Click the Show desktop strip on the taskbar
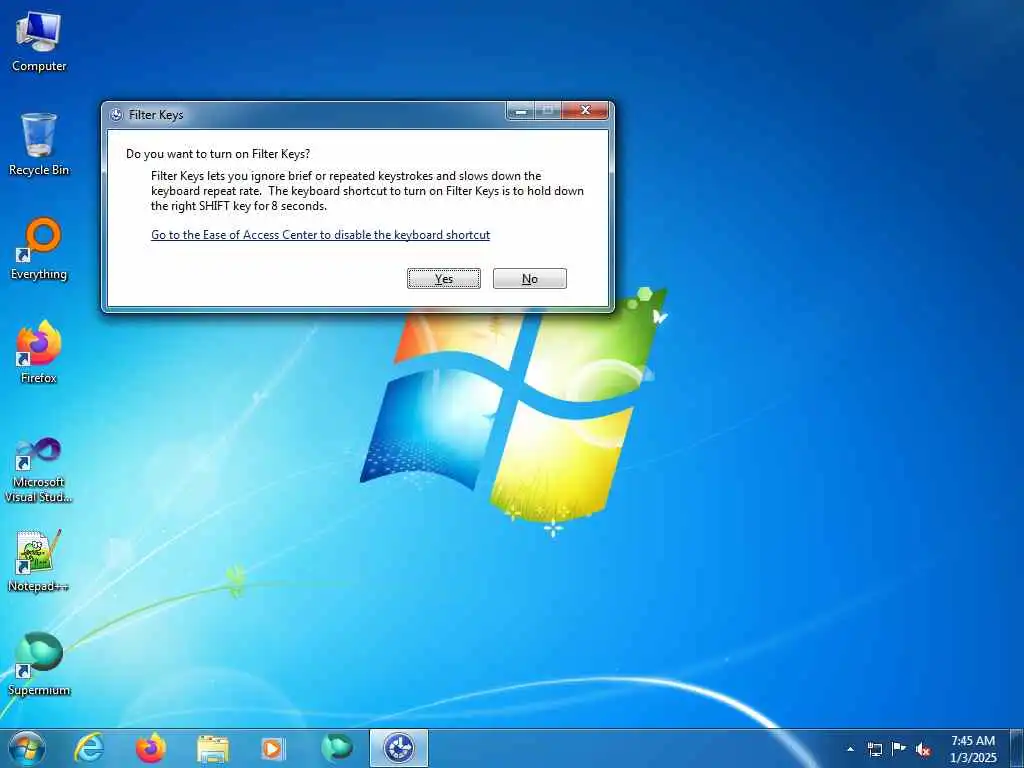Screen dimensions: 1024x768 (1016, 748)
